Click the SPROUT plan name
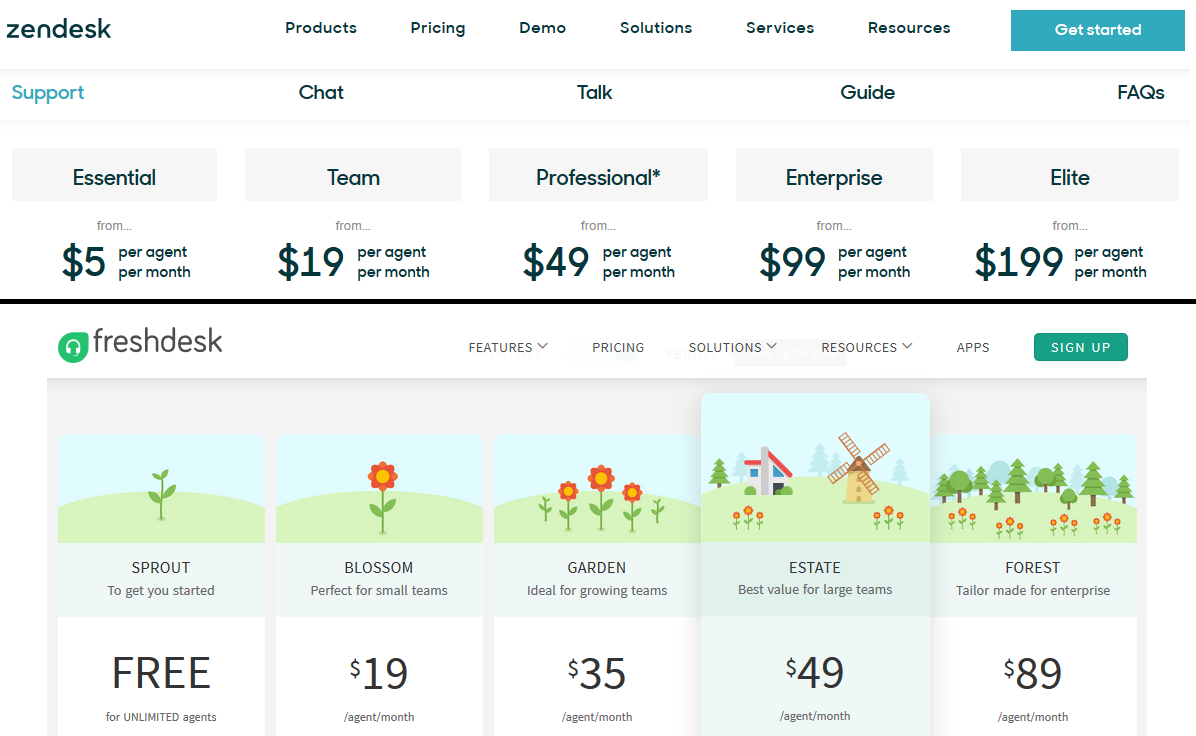This screenshot has height=736, width=1196. [161, 567]
